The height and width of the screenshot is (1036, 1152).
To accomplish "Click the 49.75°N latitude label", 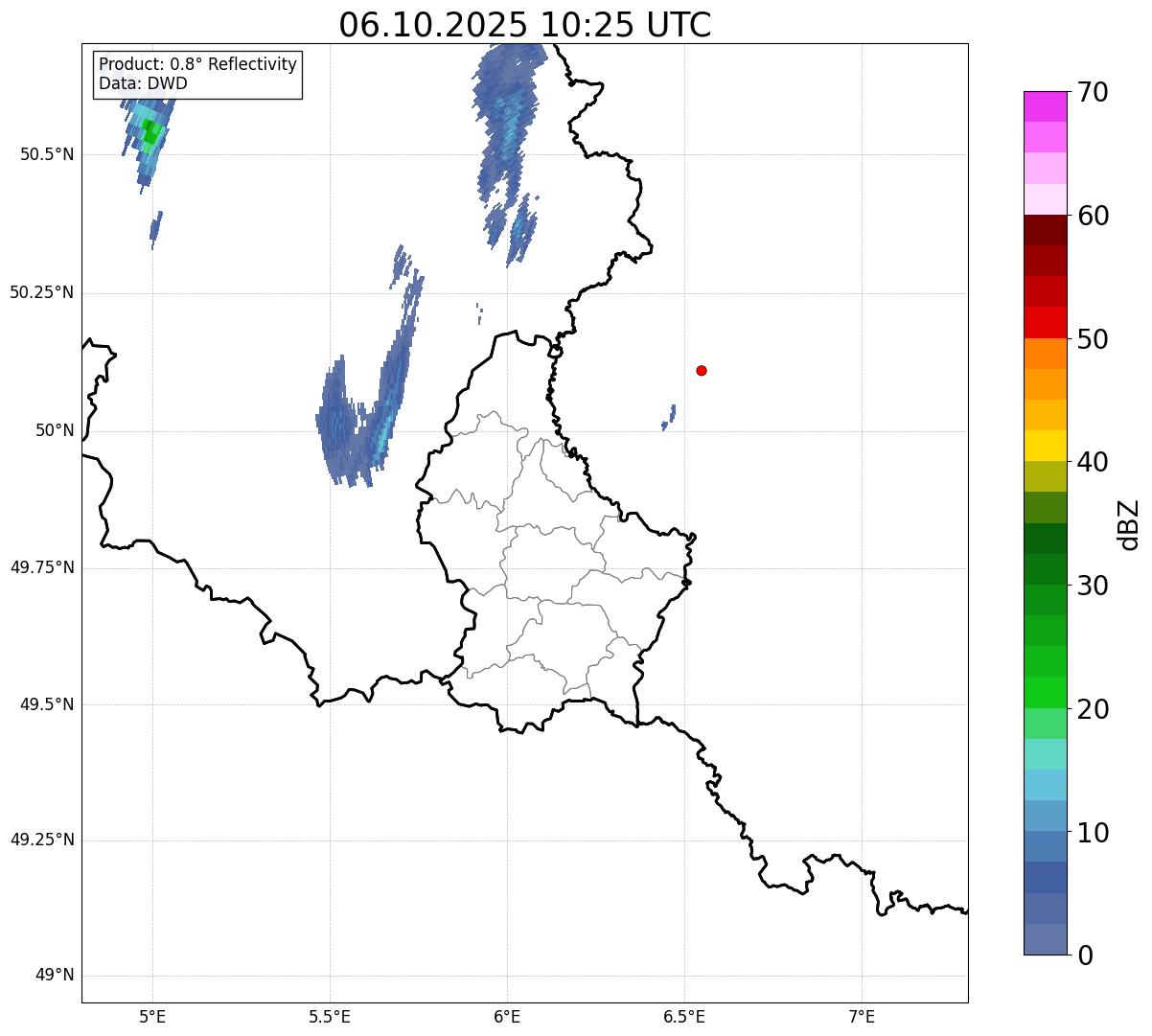I will 42,567.
